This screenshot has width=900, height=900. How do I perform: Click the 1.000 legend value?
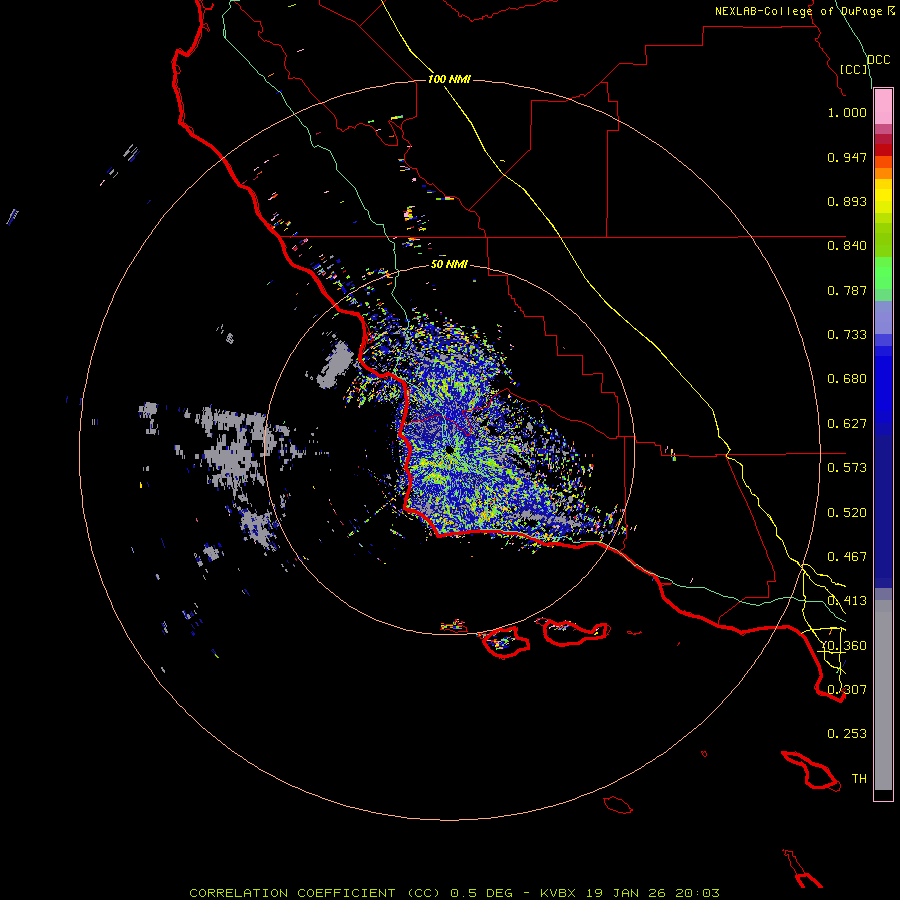point(847,112)
